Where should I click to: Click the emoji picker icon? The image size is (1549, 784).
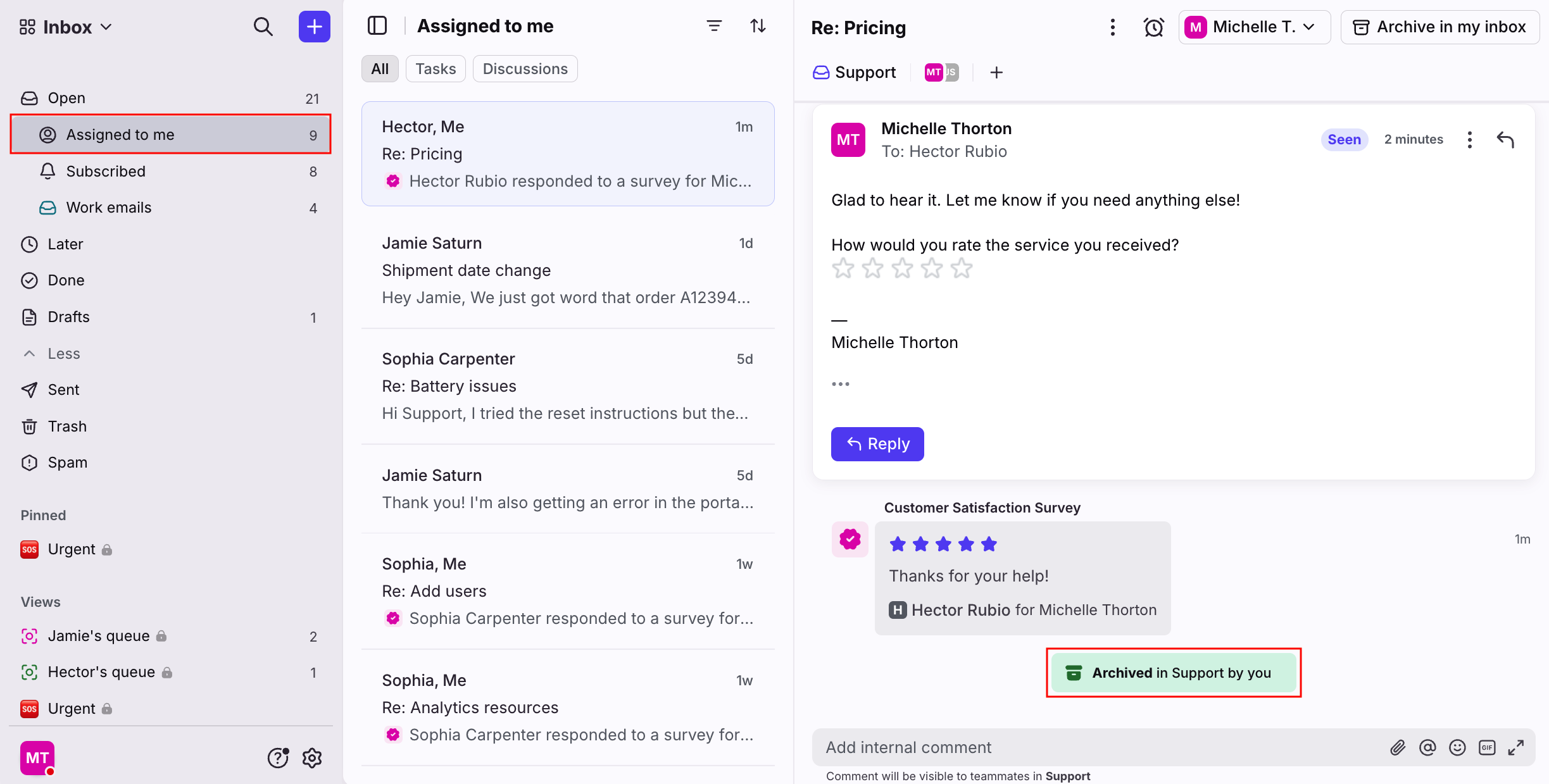pos(1457,747)
